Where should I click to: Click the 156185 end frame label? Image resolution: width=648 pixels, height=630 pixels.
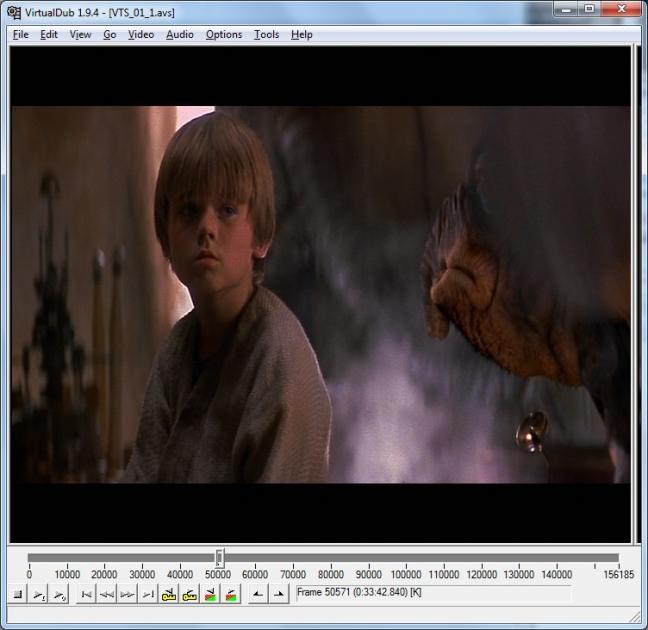click(x=618, y=575)
